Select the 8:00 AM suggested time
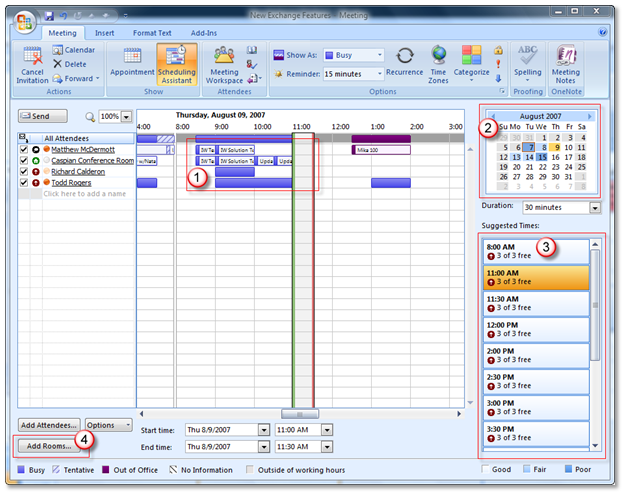The height and width of the screenshot is (496, 626). 536,251
